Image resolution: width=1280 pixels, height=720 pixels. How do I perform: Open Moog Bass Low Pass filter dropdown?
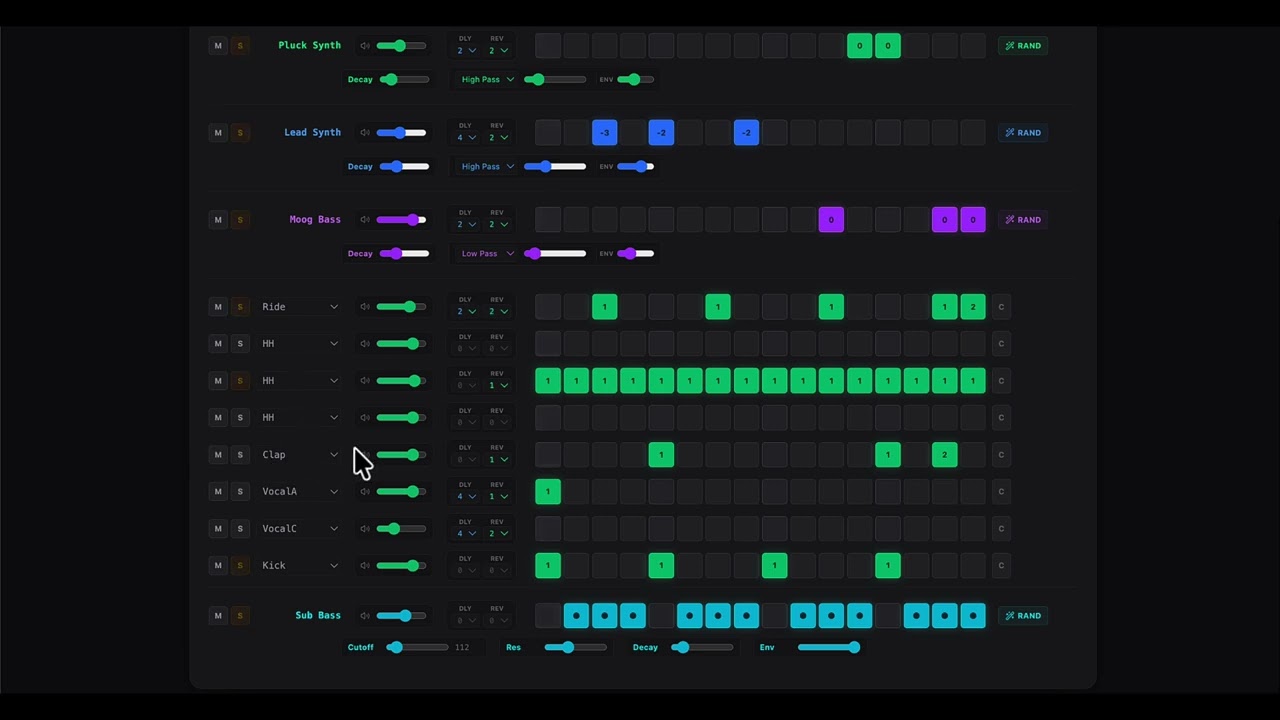[x=487, y=254]
